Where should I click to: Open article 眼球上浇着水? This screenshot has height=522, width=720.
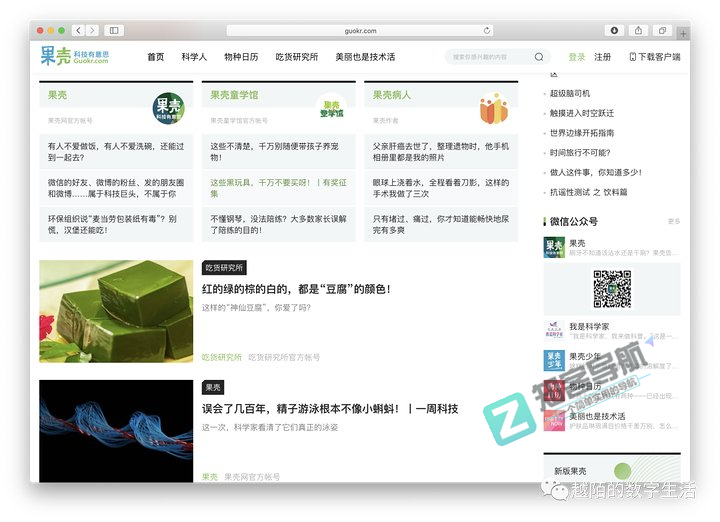tap(441, 188)
